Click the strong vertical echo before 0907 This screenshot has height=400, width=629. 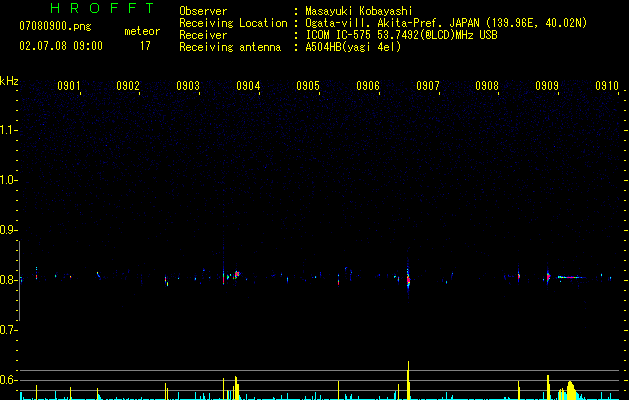click(x=408, y=277)
